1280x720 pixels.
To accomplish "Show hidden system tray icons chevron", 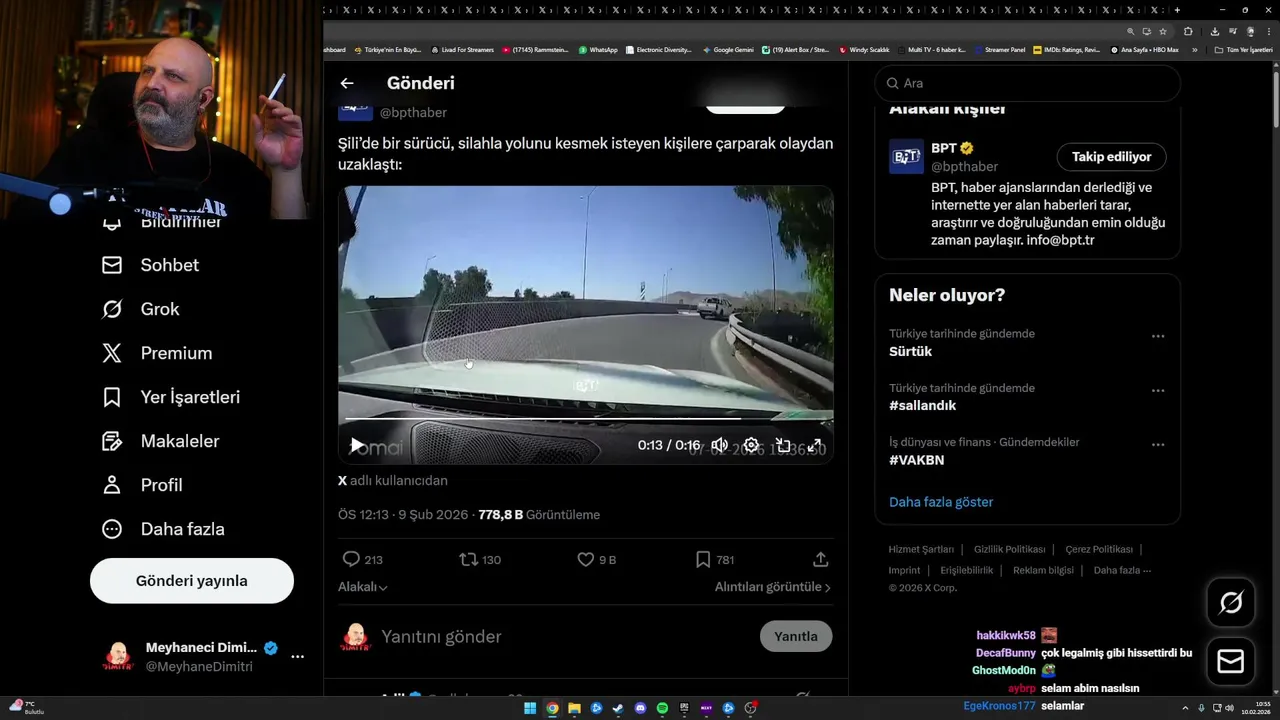I will (x=1186, y=708).
